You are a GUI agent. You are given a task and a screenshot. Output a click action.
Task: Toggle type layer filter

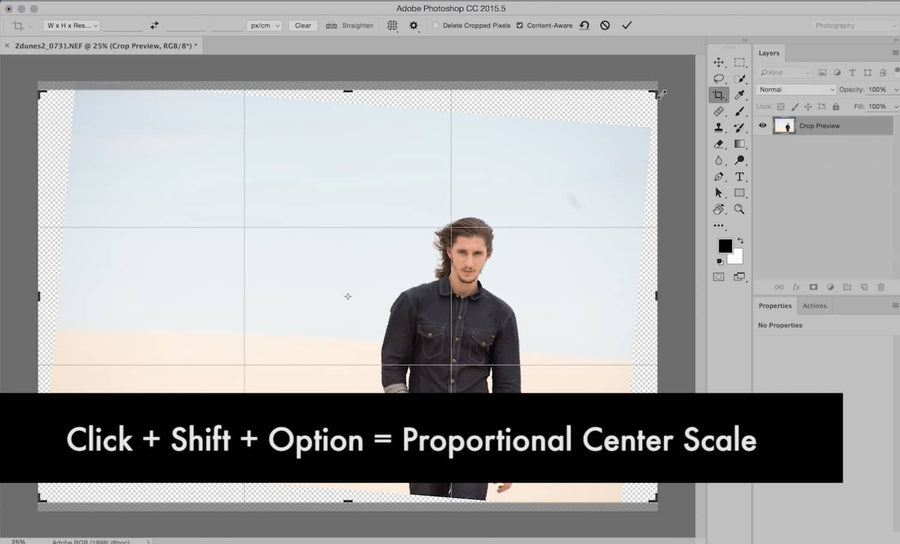(x=852, y=73)
